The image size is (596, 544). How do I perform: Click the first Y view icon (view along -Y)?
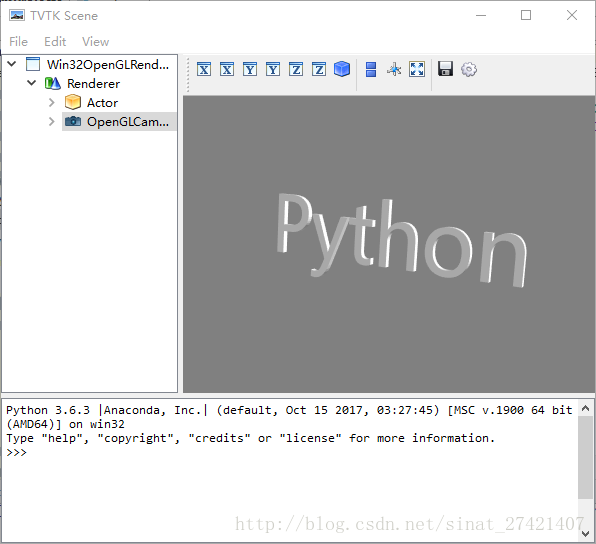click(x=250, y=70)
